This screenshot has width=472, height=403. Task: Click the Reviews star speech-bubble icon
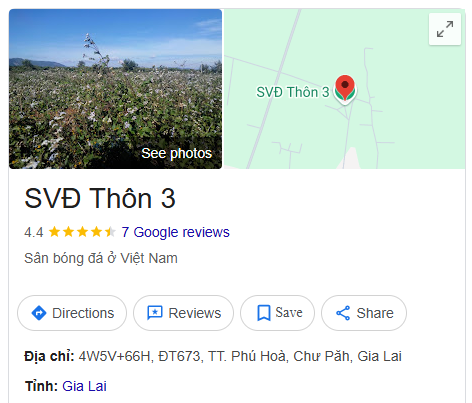(x=155, y=313)
